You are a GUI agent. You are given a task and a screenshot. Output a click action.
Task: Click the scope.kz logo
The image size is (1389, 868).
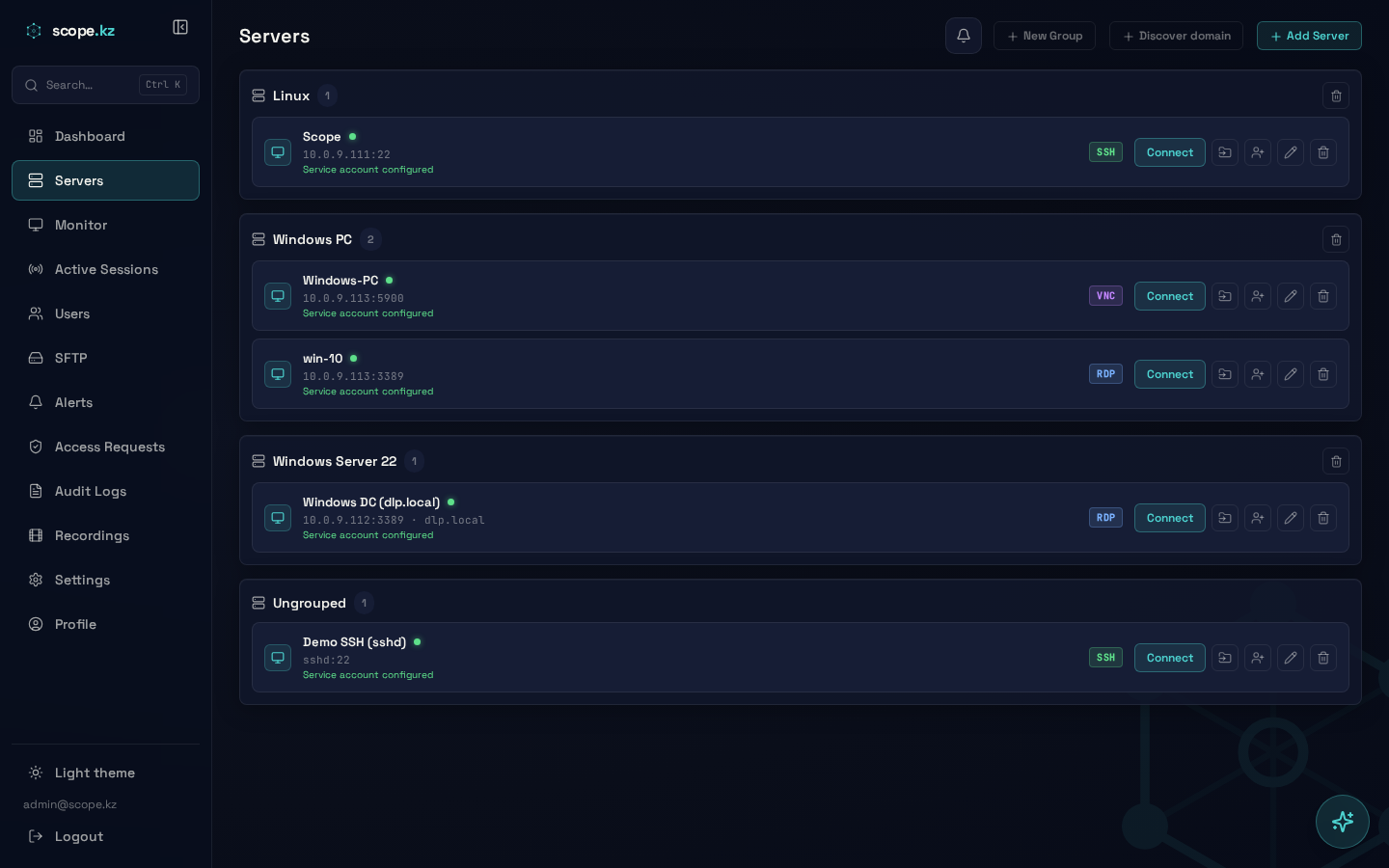tap(70, 31)
